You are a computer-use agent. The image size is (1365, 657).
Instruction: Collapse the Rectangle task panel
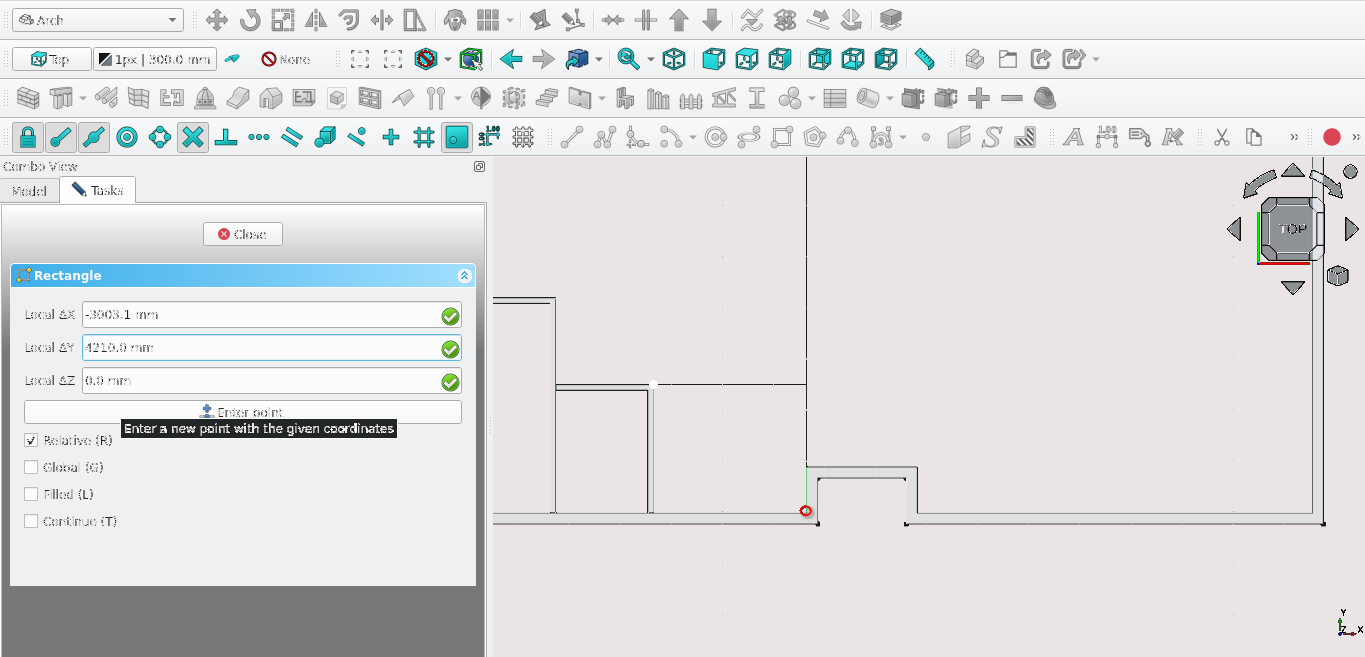click(464, 276)
